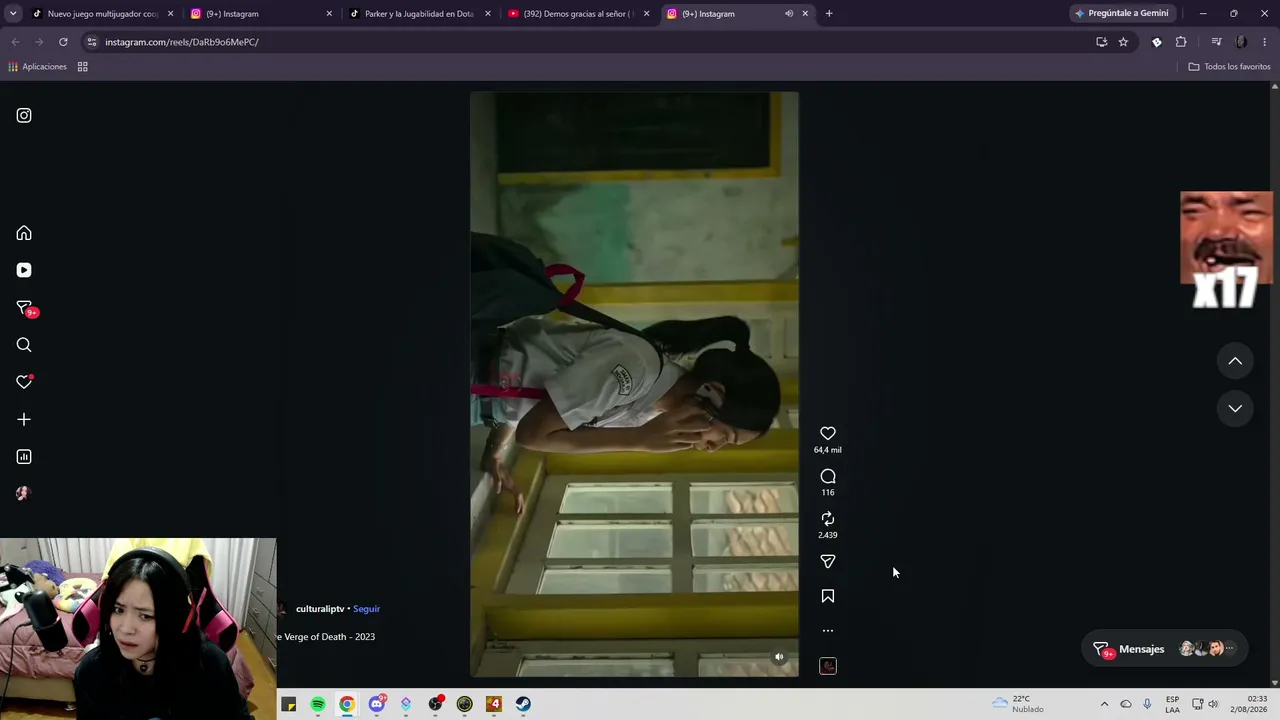Open Steam from the taskbar
Image resolution: width=1280 pixels, height=720 pixels.
pyautogui.click(x=523, y=704)
